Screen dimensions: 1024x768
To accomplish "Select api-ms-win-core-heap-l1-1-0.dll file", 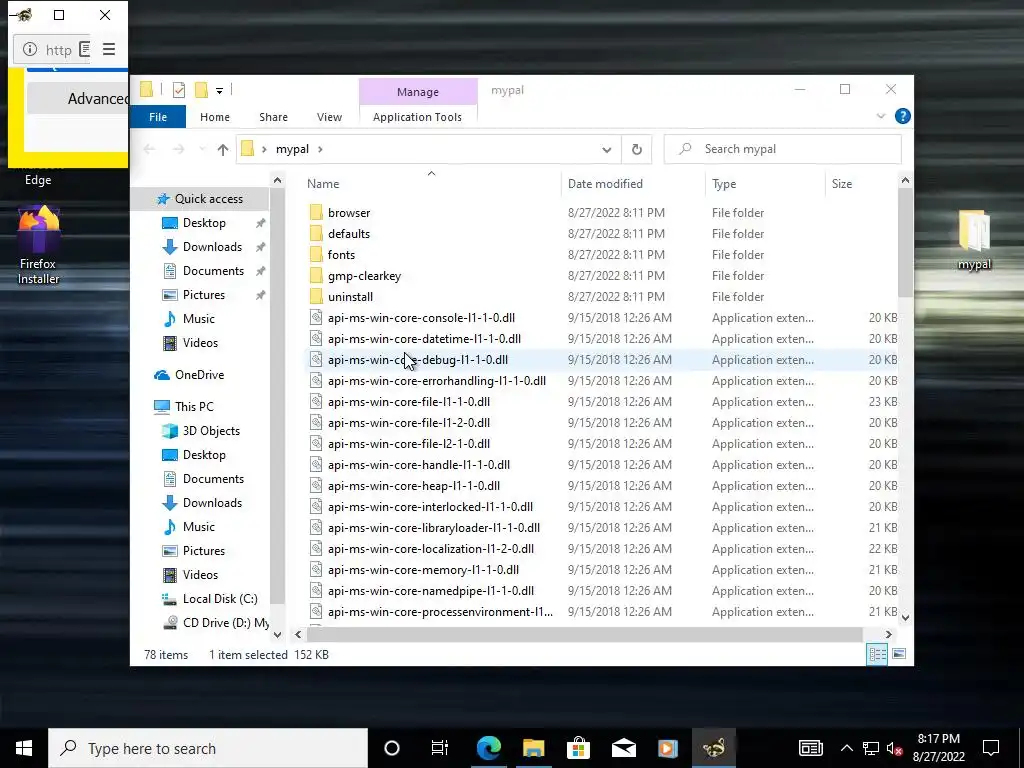I will (x=413, y=486).
